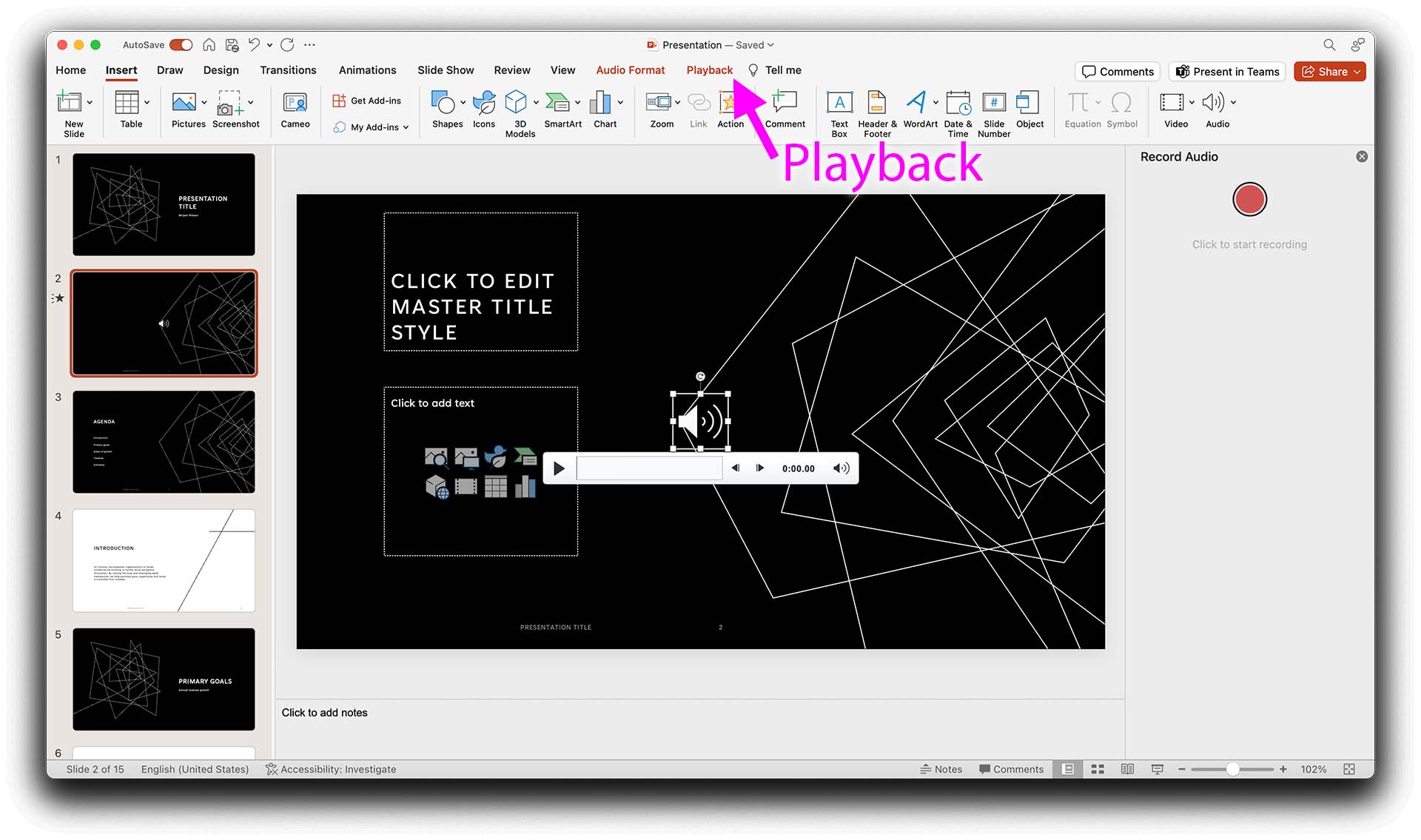Open the Share button dropdown arrow
The image size is (1421, 840).
1357,72
